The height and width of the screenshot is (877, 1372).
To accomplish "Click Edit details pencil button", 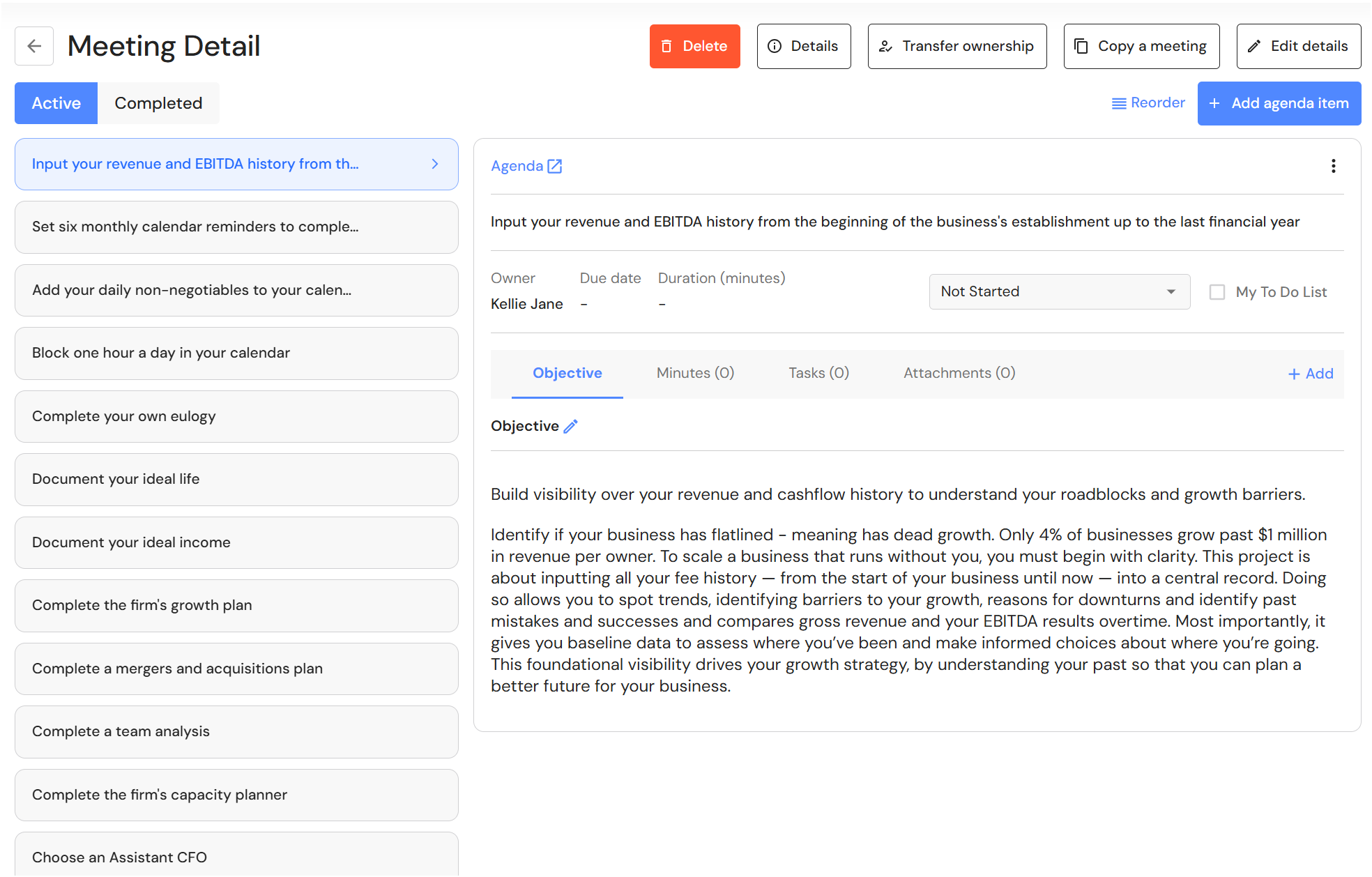I will 1298,46.
